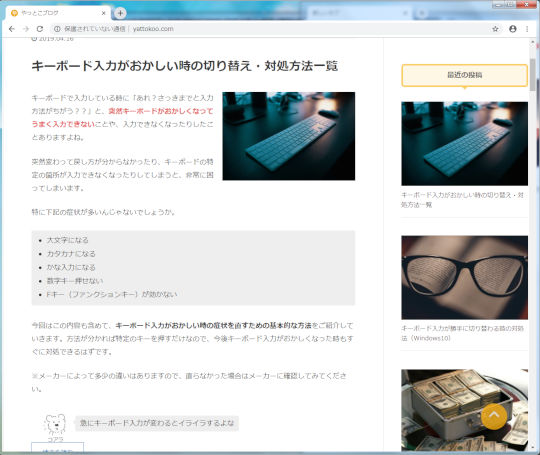This screenshot has height=455, width=540.
Task: Click the 最近の投稿 sidebar heading
Action: tap(464, 75)
